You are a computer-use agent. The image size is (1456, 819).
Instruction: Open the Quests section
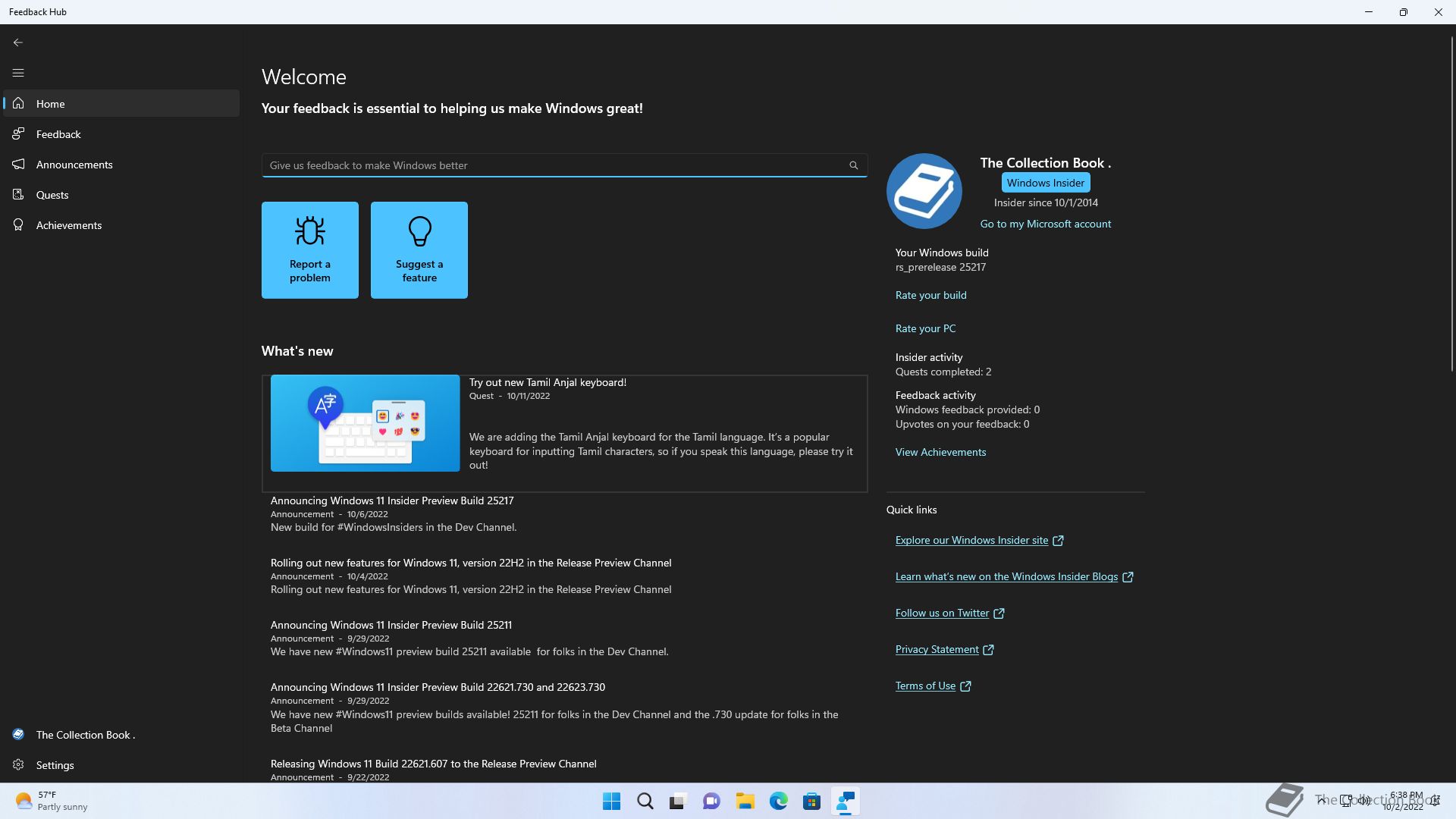[x=121, y=195]
